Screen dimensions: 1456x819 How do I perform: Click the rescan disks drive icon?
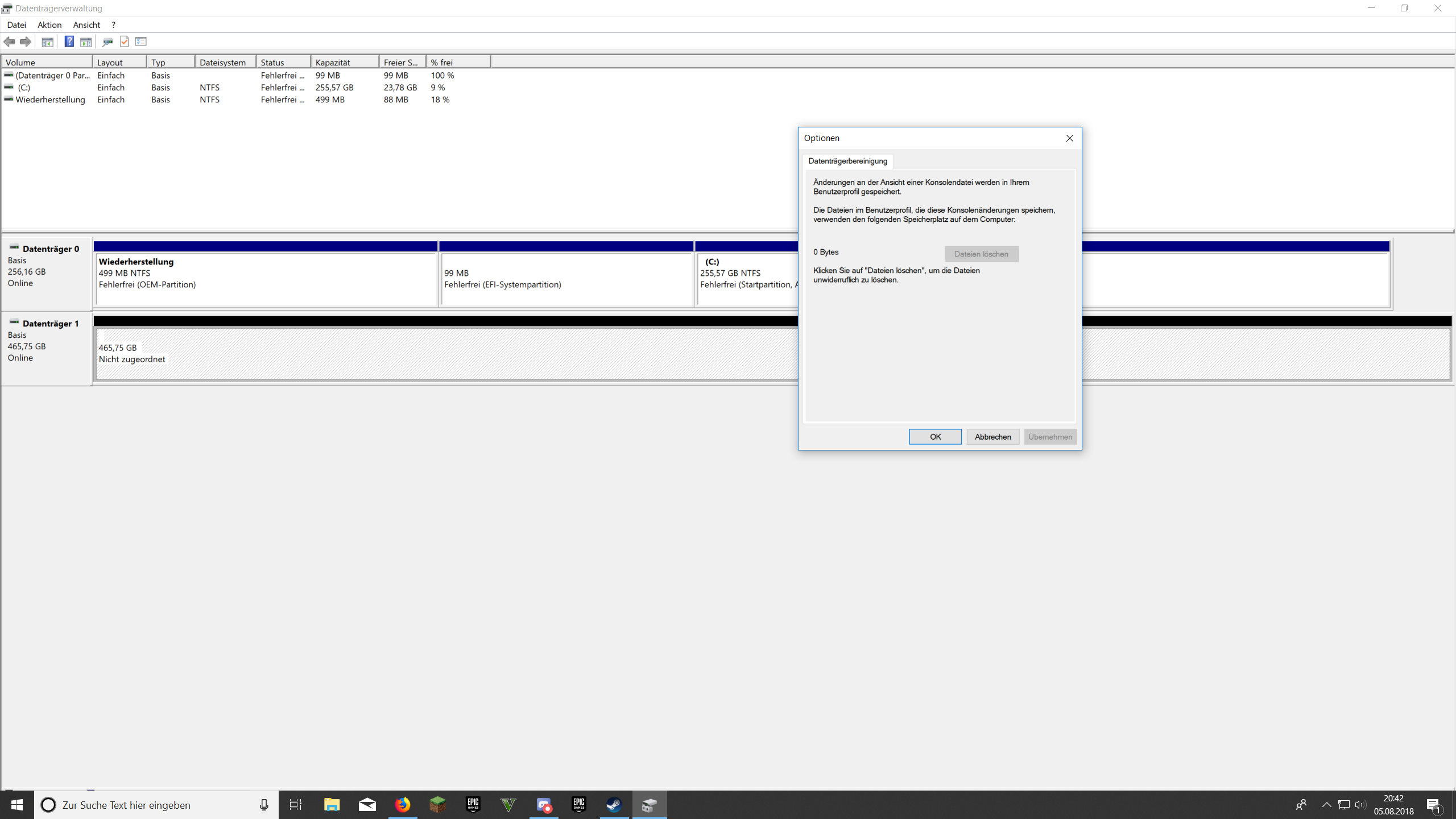click(107, 42)
